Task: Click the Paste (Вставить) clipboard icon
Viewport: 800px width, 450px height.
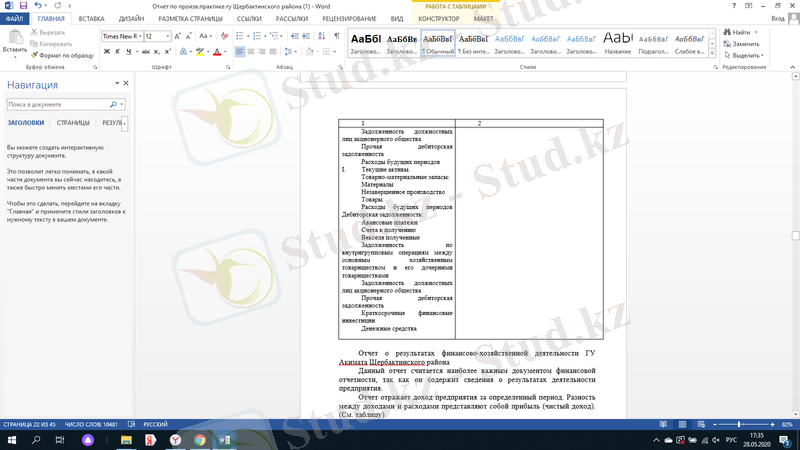Action: (15, 37)
